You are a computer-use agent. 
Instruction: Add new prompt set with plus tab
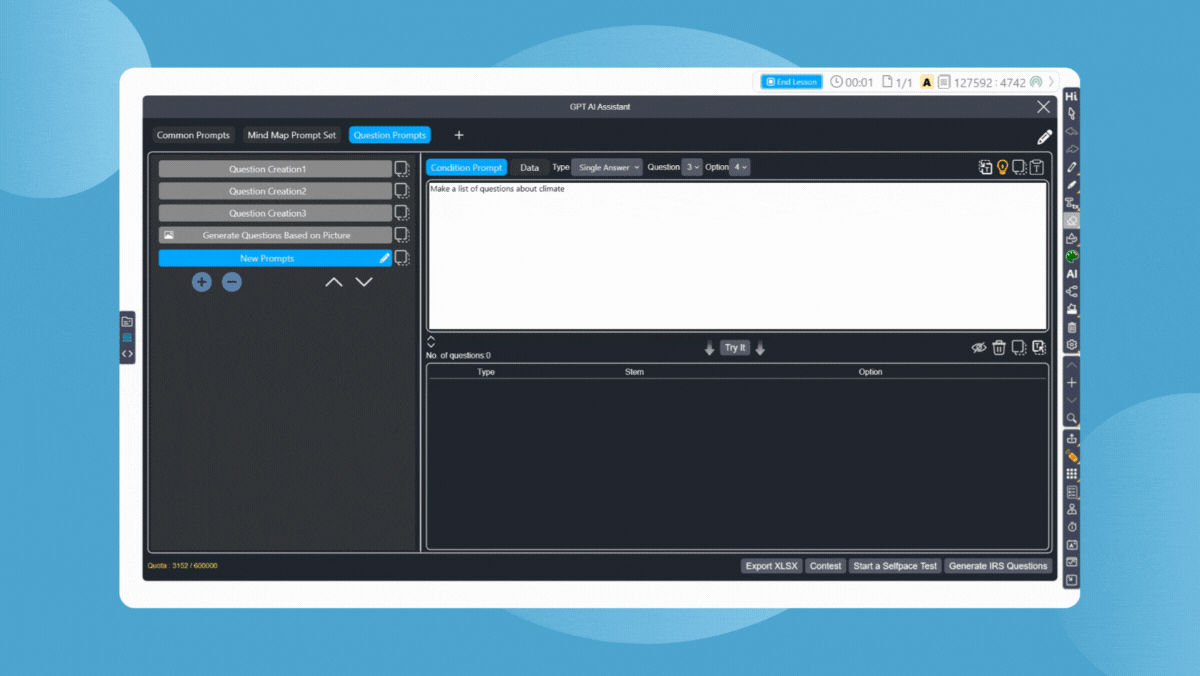pos(459,135)
